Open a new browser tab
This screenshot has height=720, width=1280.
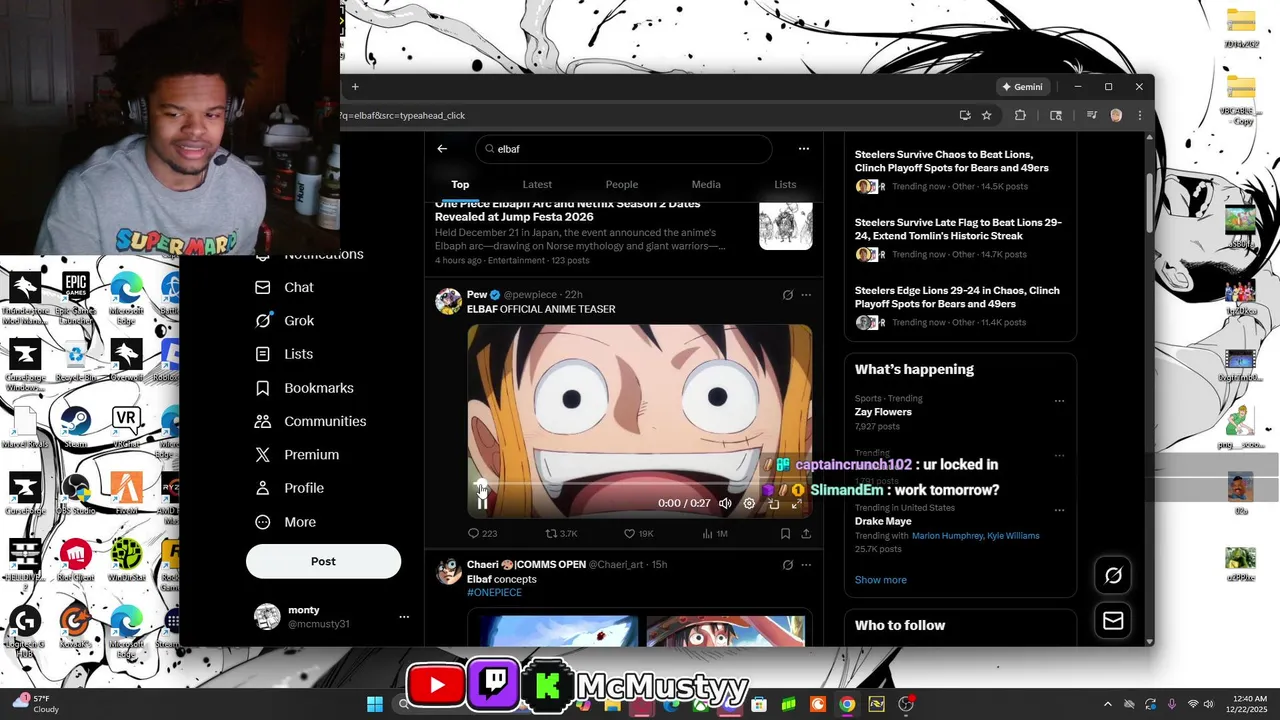click(x=355, y=87)
